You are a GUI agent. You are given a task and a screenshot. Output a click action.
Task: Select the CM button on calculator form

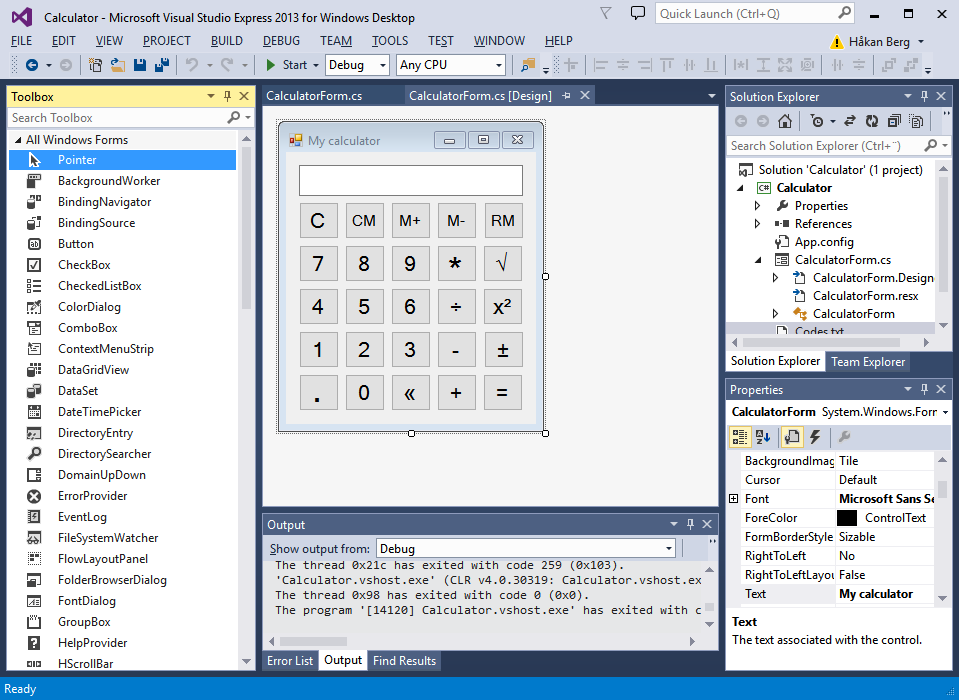pos(364,221)
